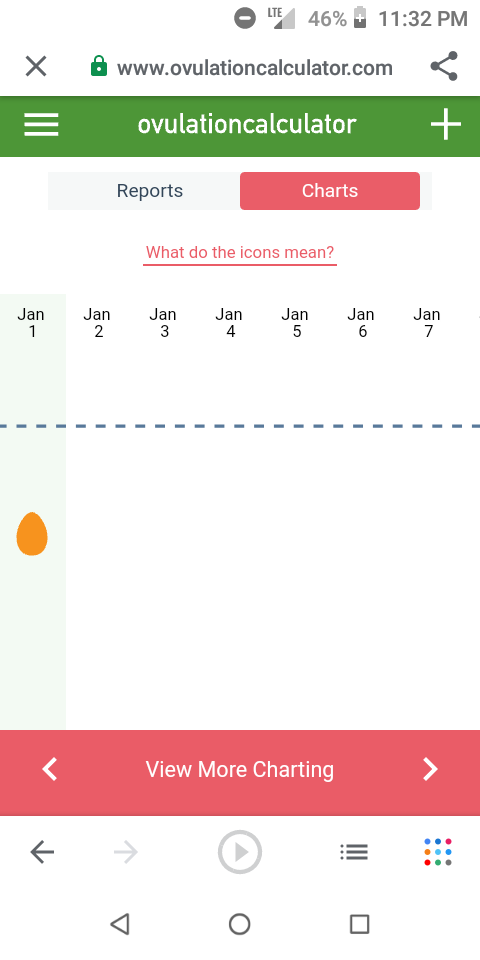
Task: Show previous charting with left chevron
Action: [x=50, y=770]
